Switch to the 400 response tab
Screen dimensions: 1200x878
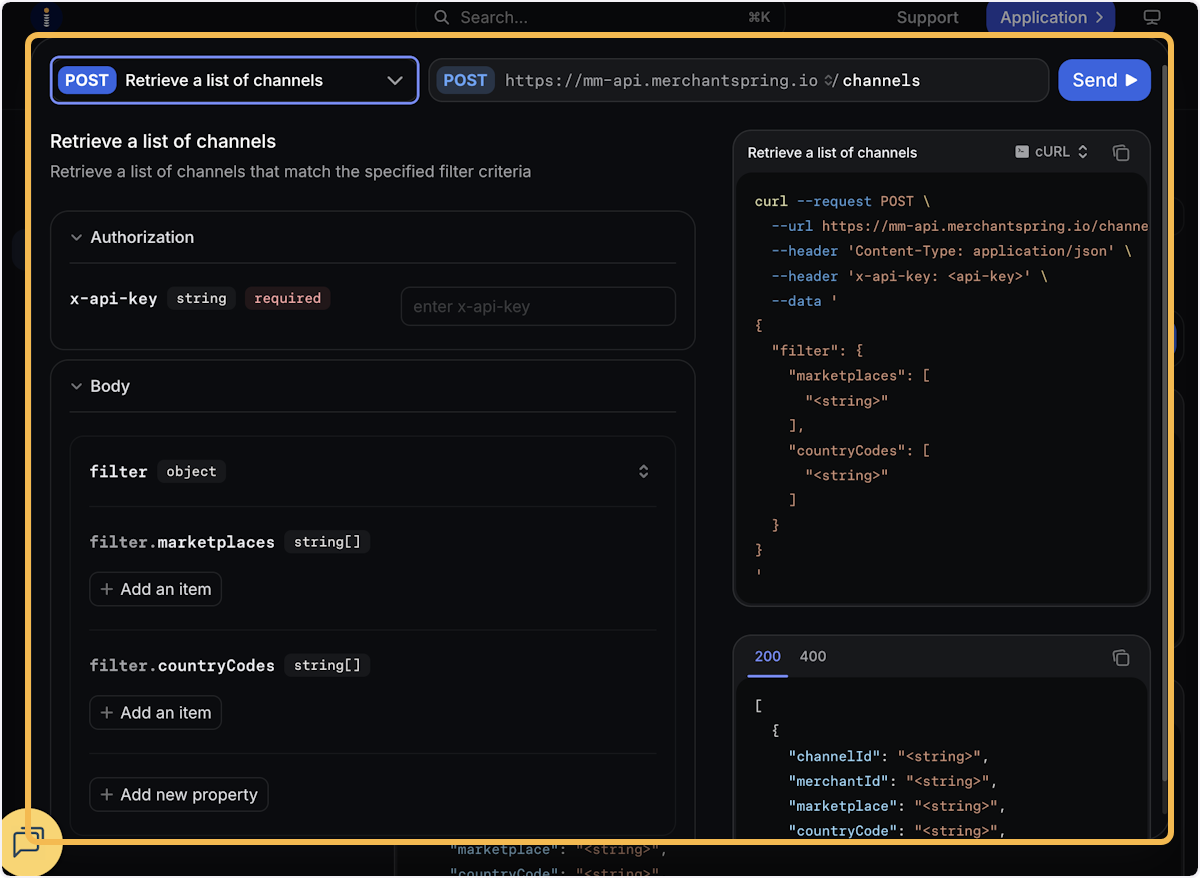click(x=813, y=657)
